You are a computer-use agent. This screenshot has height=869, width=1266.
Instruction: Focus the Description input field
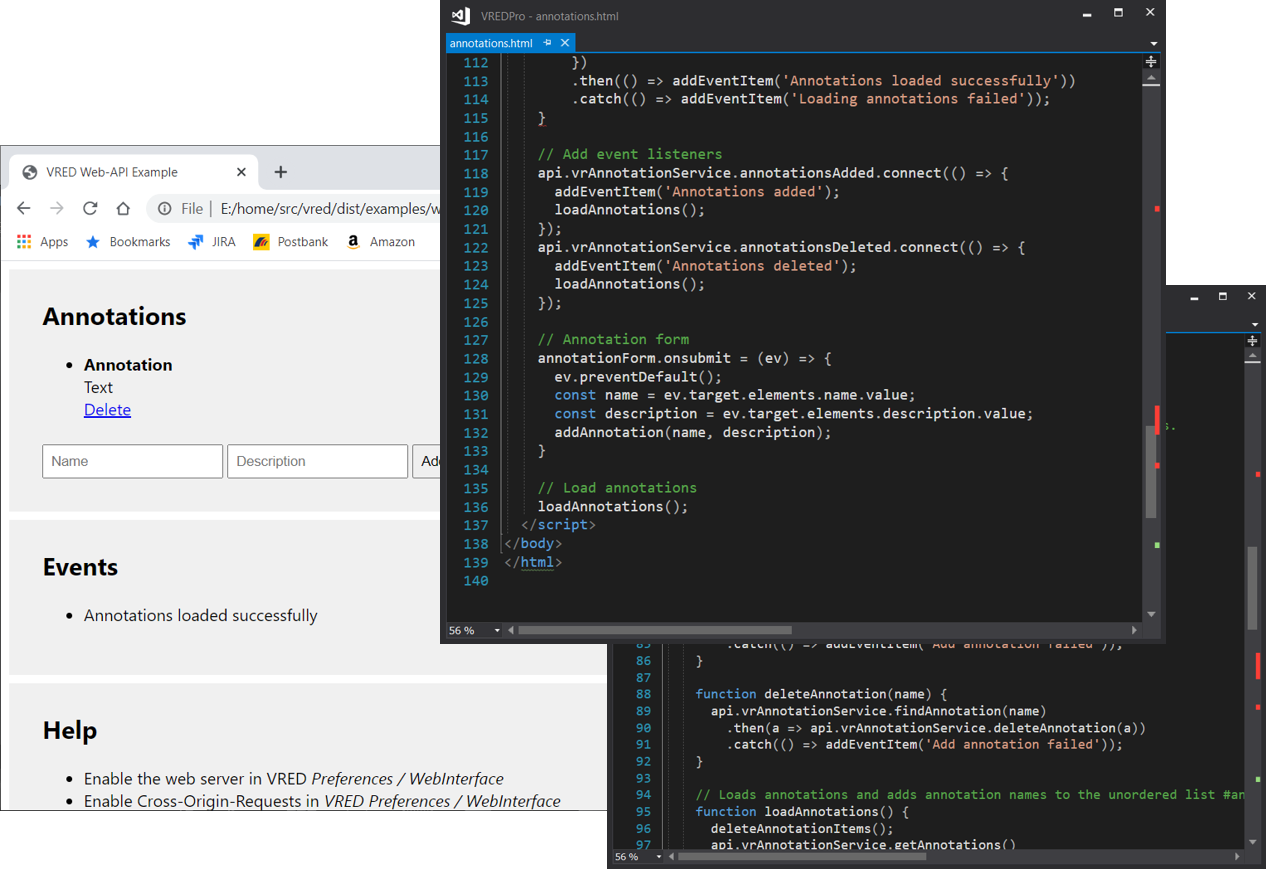pos(317,461)
